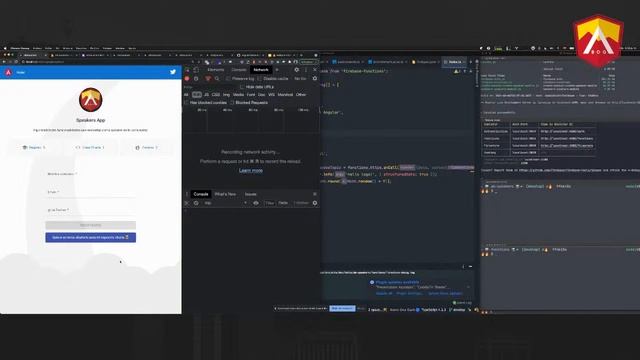Focus the network Filter text field

coord(210,87)
